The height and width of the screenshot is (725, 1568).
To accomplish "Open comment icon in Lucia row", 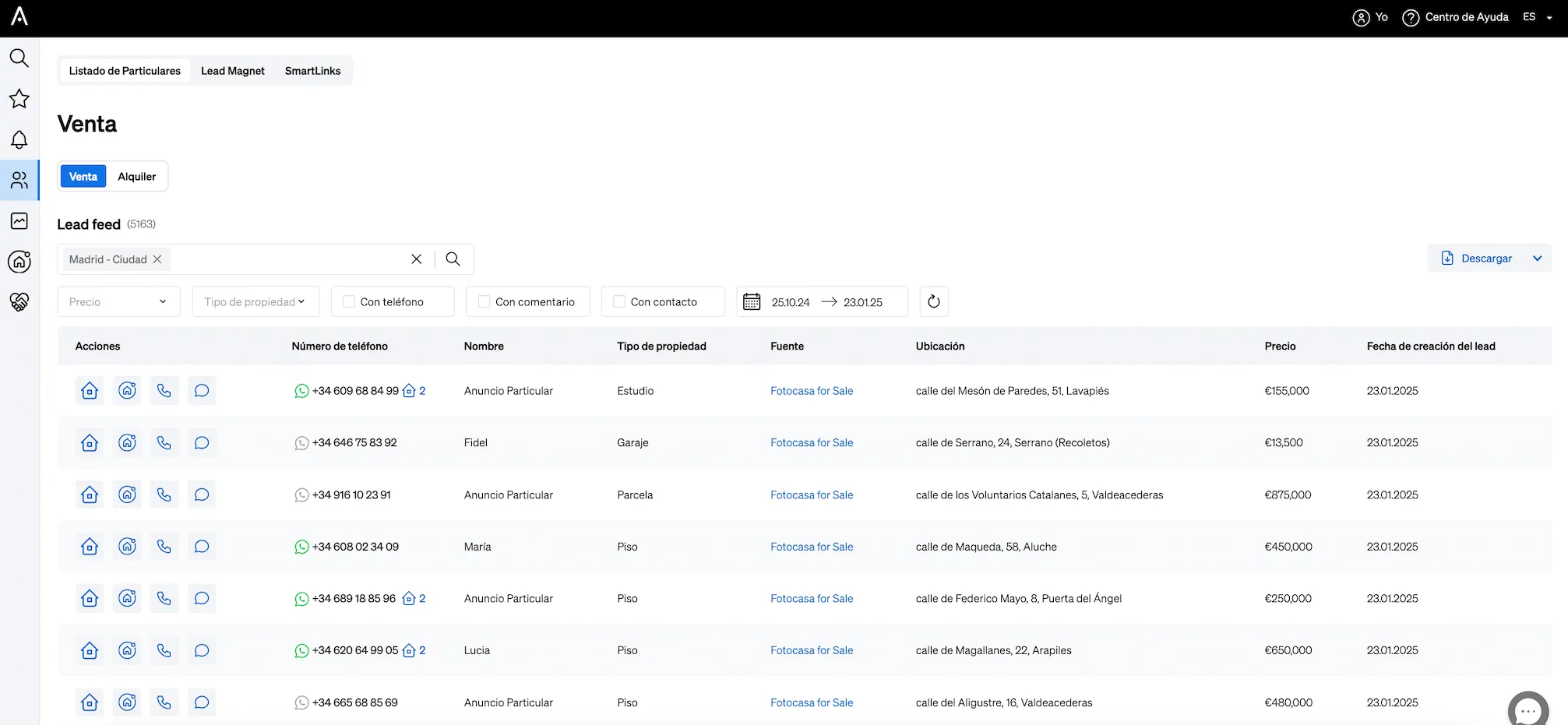I will tap(202, 650).
